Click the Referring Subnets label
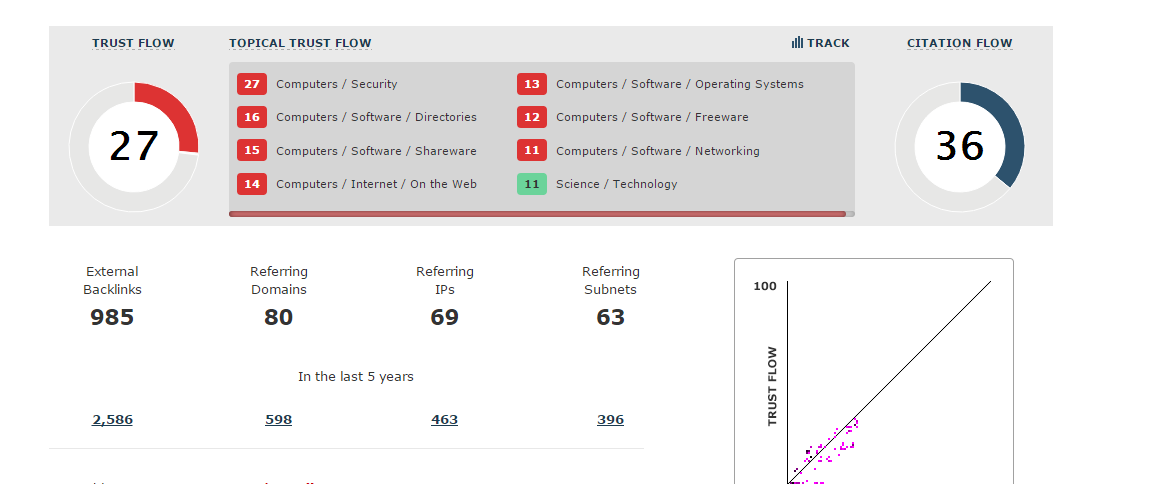The height and width of the screenshot is (484, 1173). (x=610, y=281)
